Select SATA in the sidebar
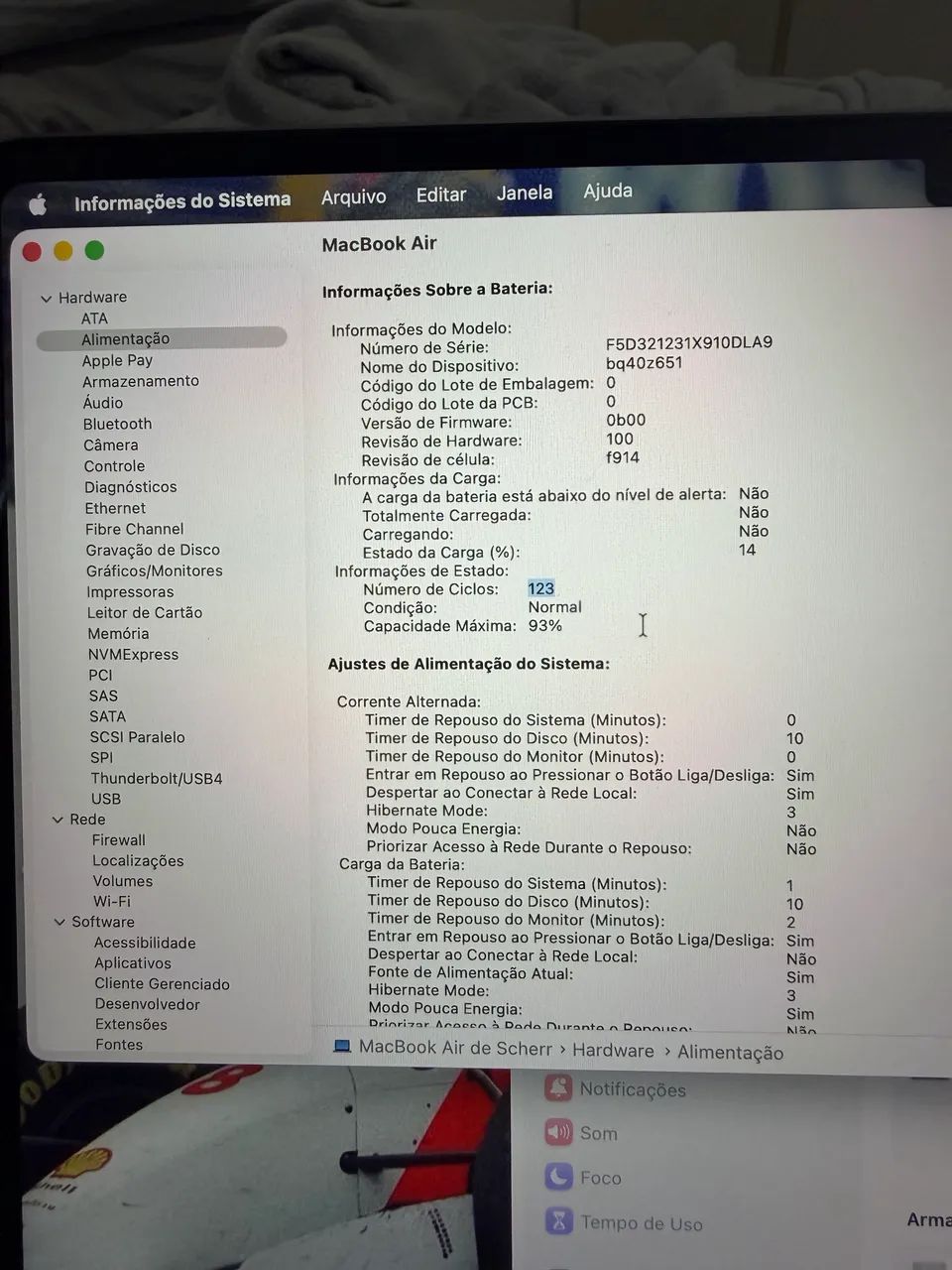 pyautogui.click(x=107, y=716)
